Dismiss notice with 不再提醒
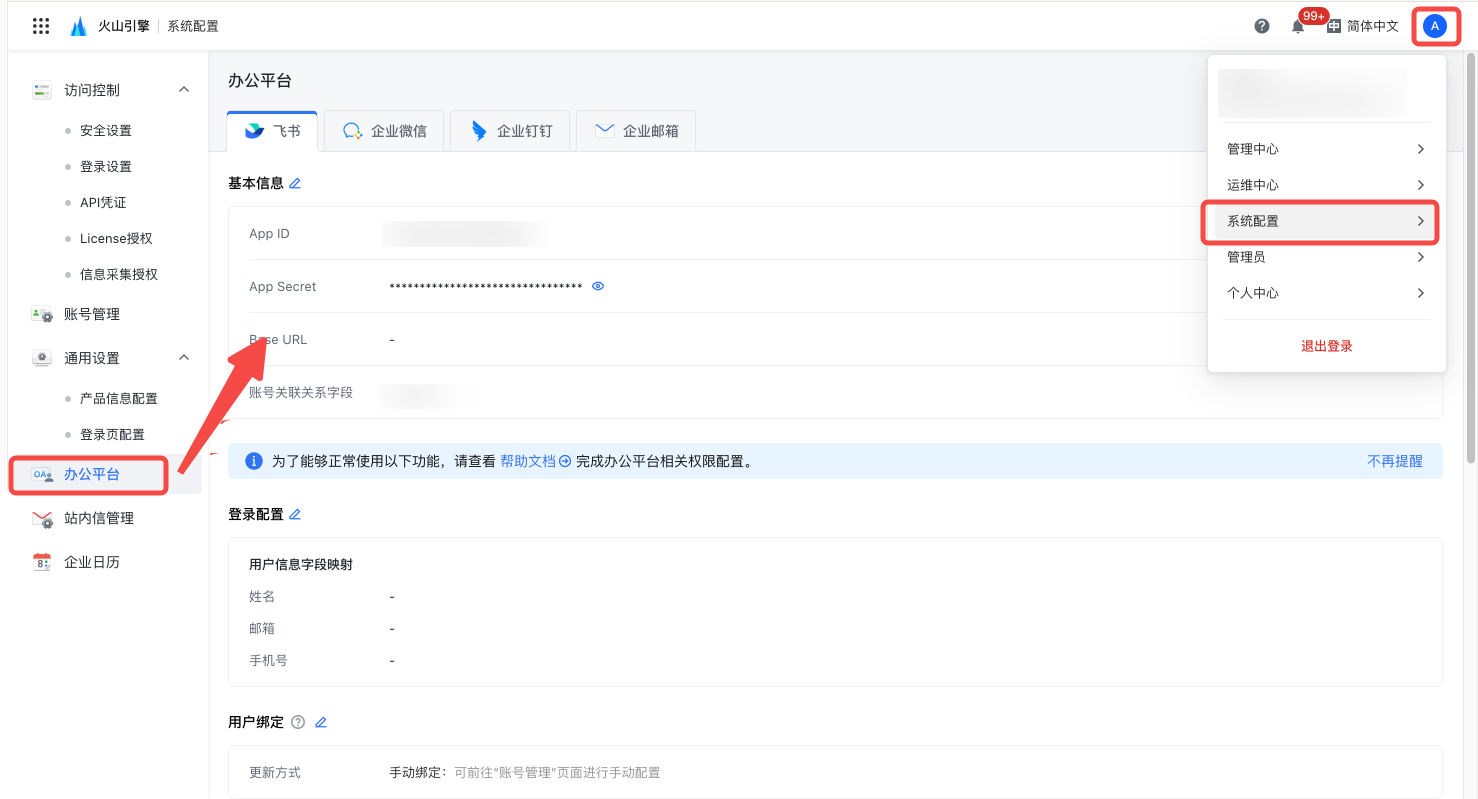This screenshot has width=1478, height=799. pyautogui.click(x=1394, y=461)
